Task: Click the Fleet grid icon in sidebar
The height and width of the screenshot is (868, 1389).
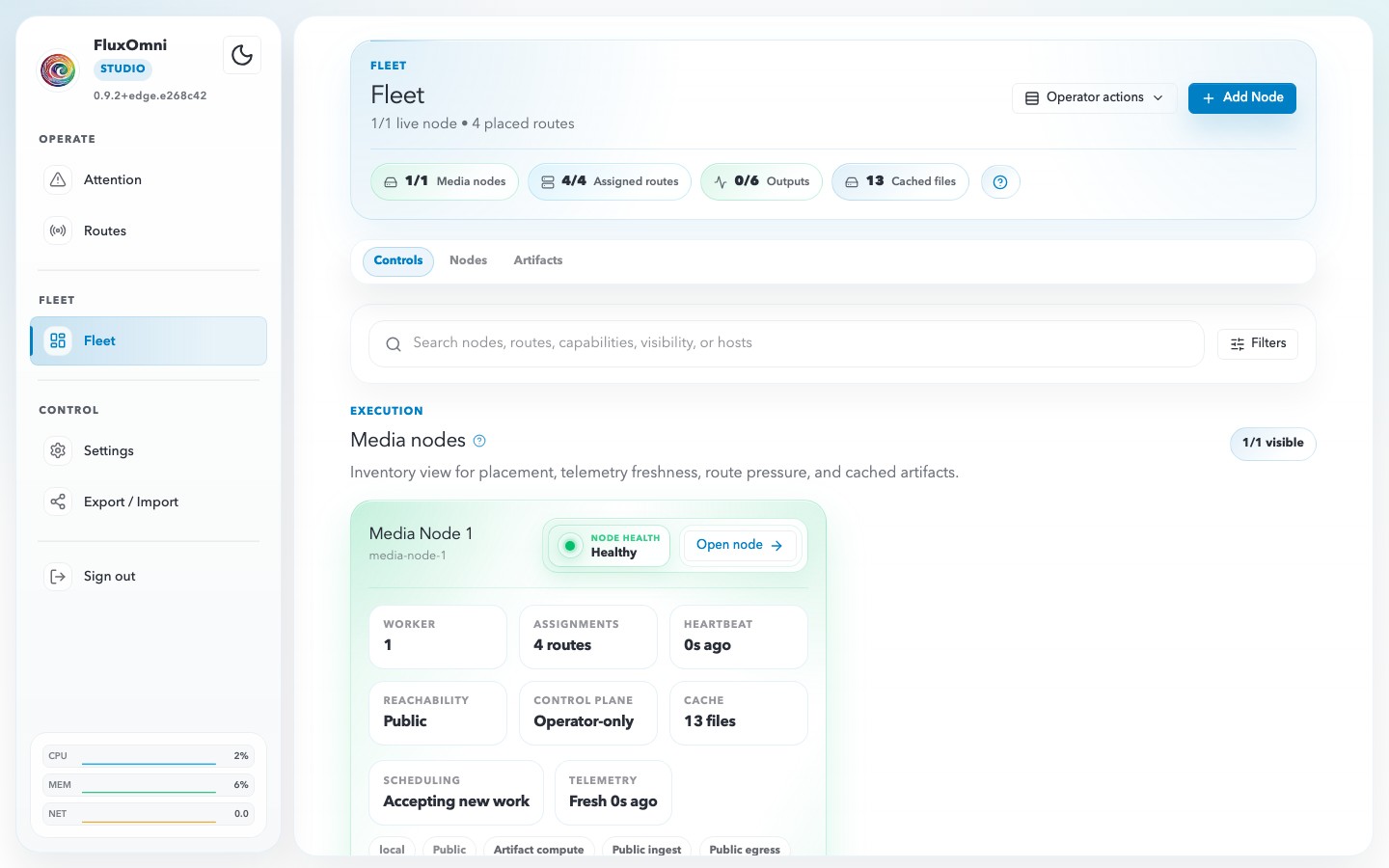Action: click(58, 340)
